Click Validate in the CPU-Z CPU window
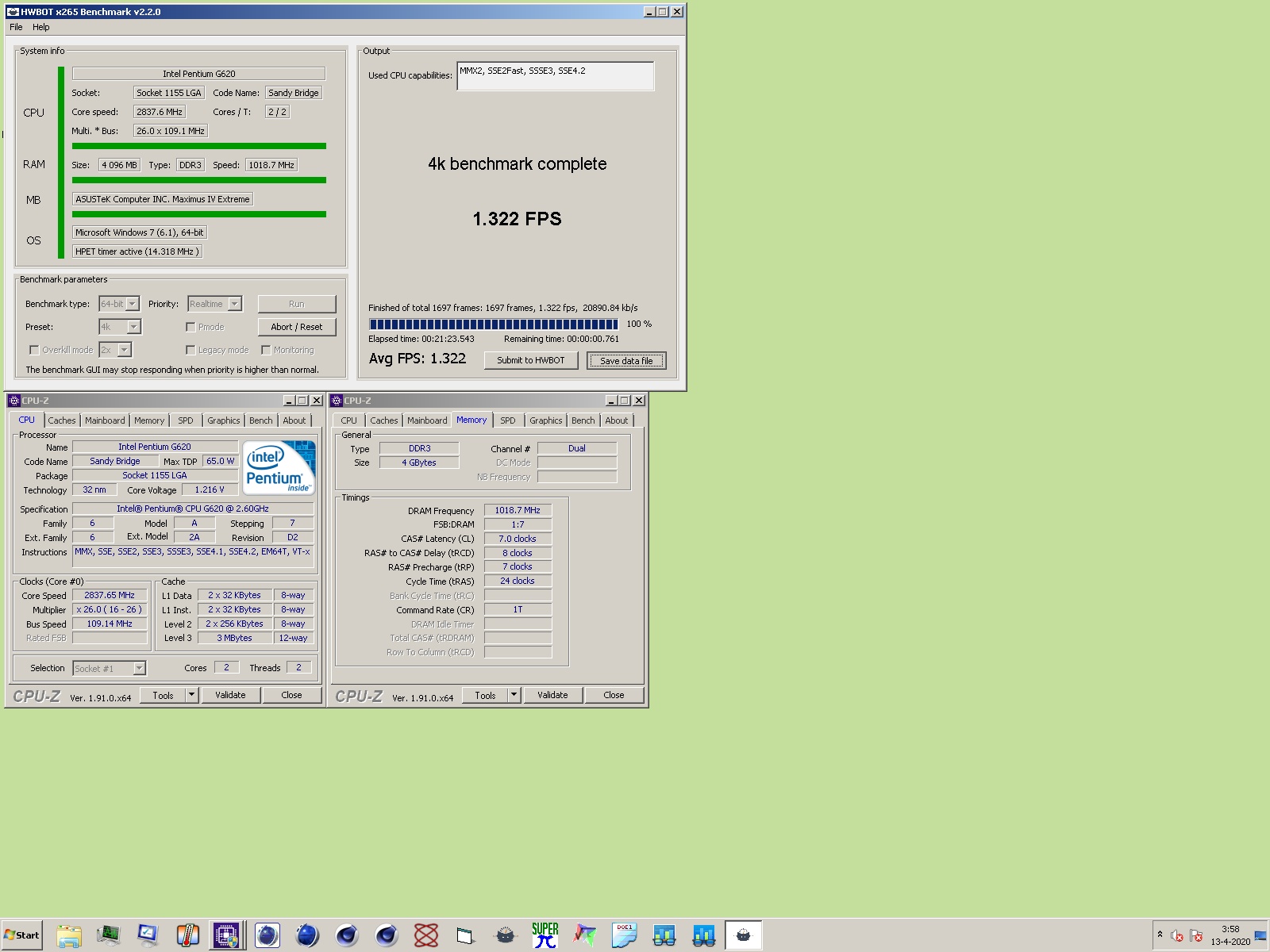 [x=230, y=695]
